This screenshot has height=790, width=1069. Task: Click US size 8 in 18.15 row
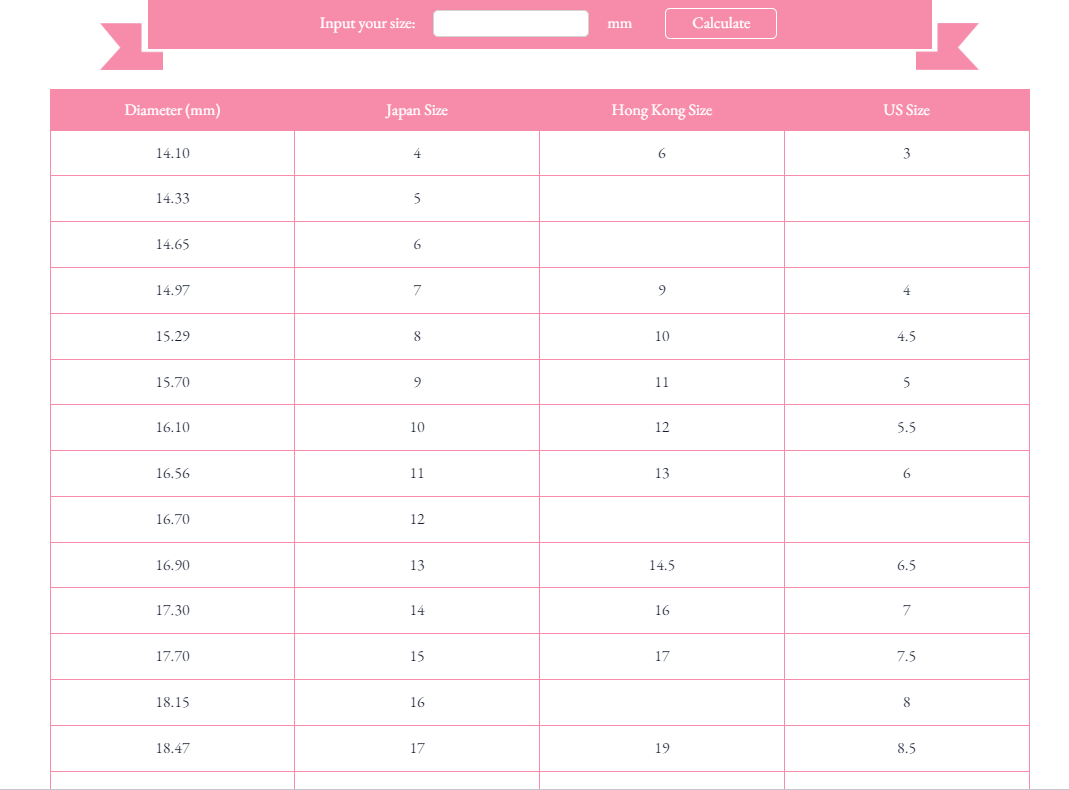pyautogui.click(x=907, y=703)
